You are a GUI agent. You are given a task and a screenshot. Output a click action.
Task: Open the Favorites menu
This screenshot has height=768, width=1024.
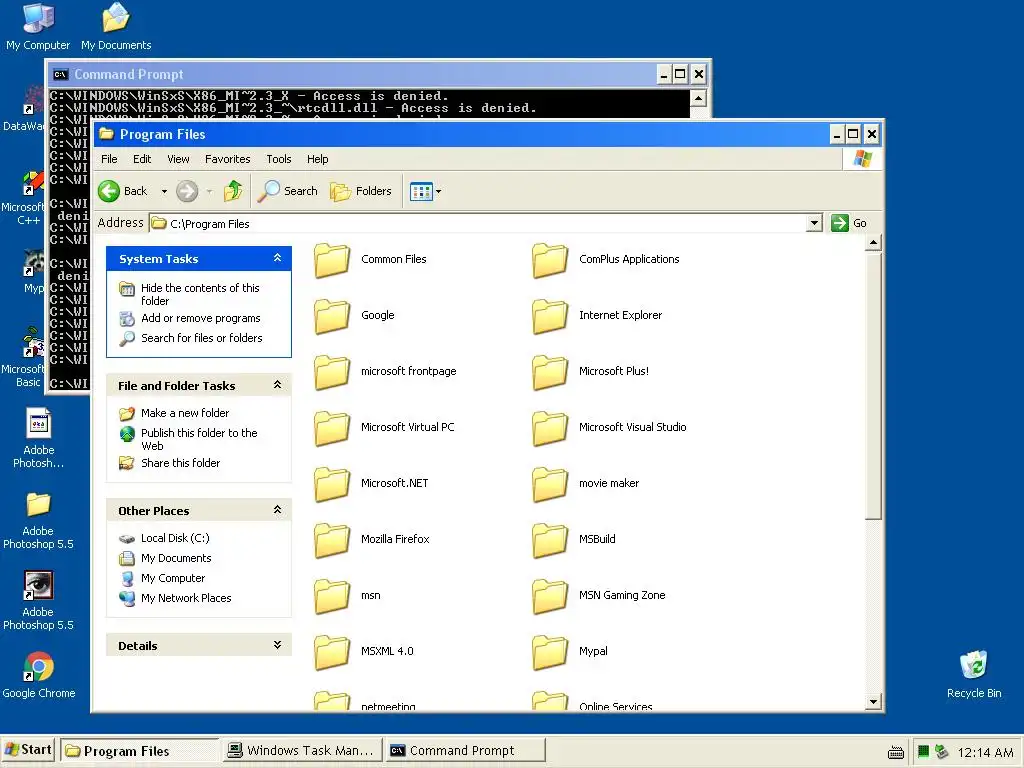tap(227, 159)
